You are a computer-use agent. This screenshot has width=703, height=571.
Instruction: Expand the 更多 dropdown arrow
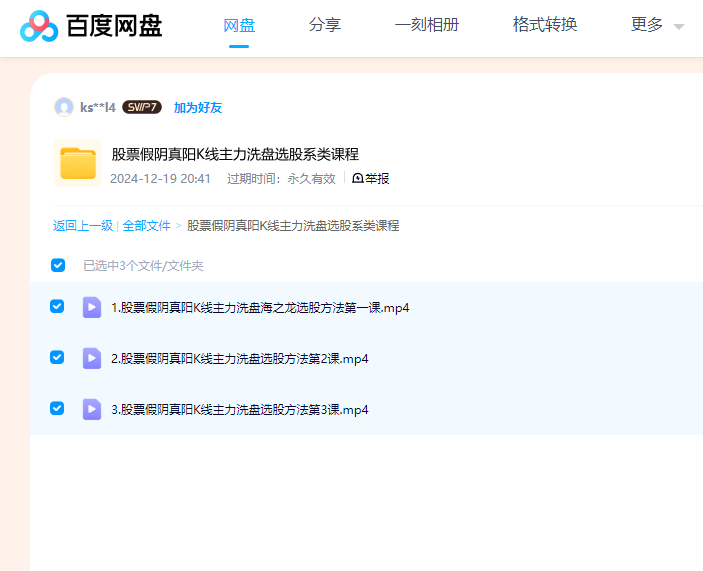coord(679,26)
